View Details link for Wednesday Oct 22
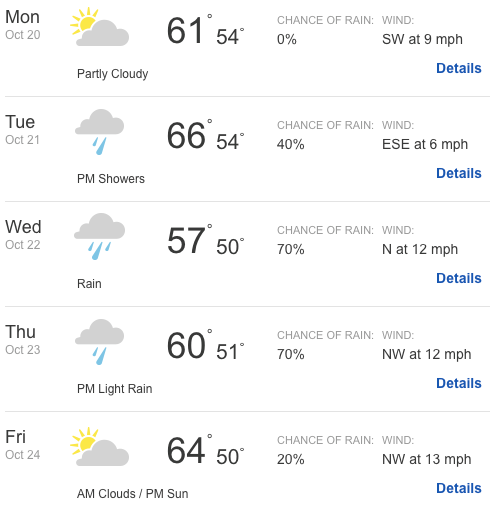Screen dimensions: 493x514 point(459,278)
